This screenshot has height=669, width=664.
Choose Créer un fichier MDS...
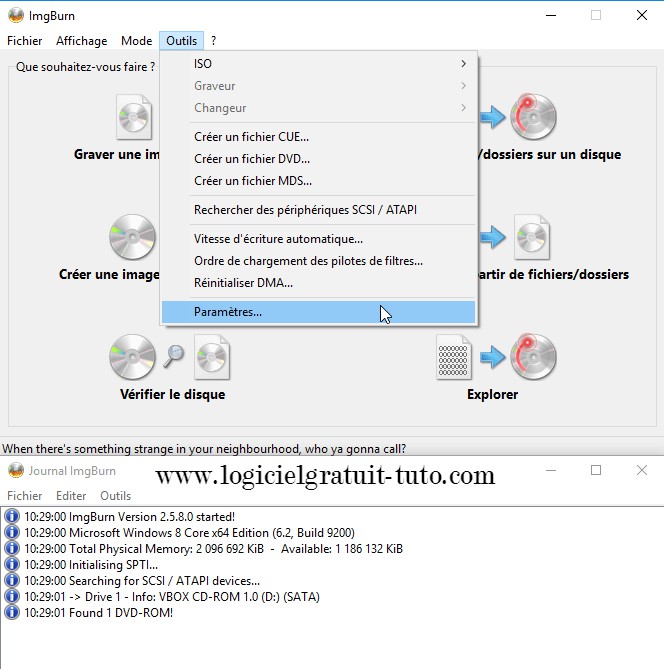(318, 181)
